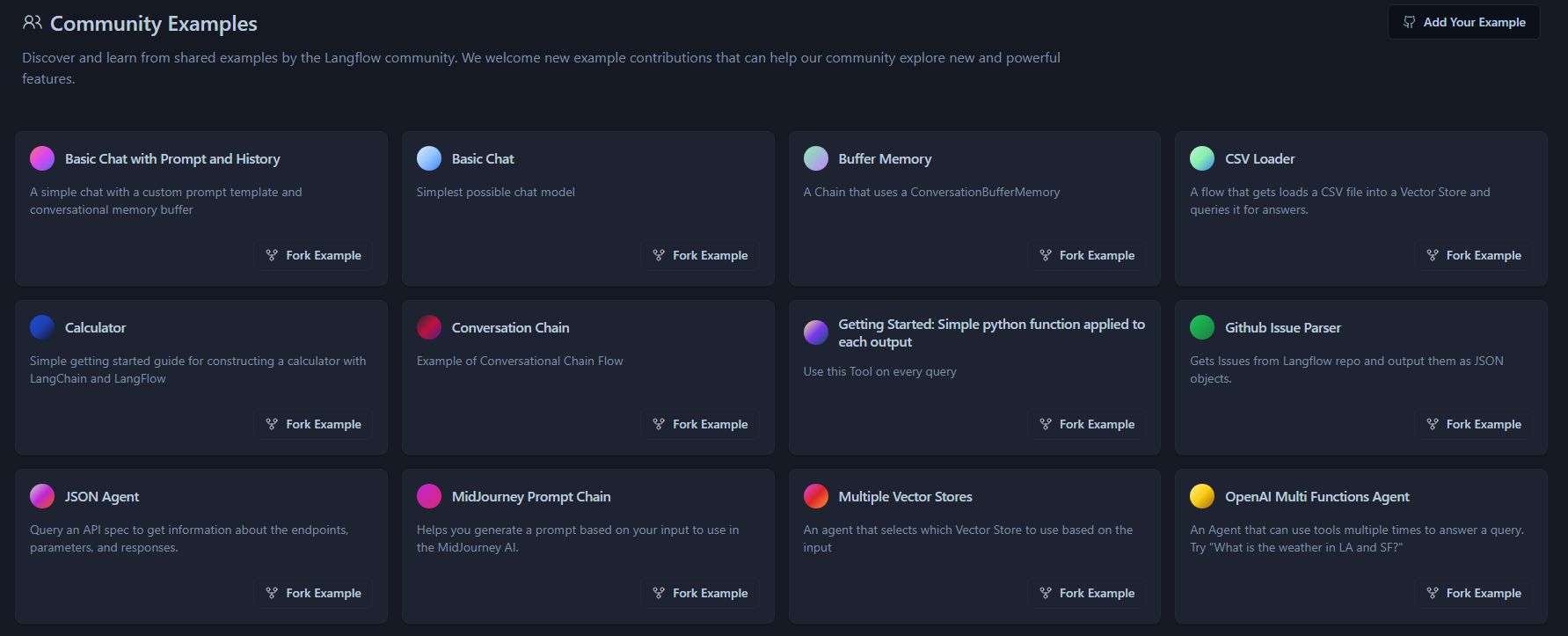Click the Github Issue Parser card title

(1283, 328)
